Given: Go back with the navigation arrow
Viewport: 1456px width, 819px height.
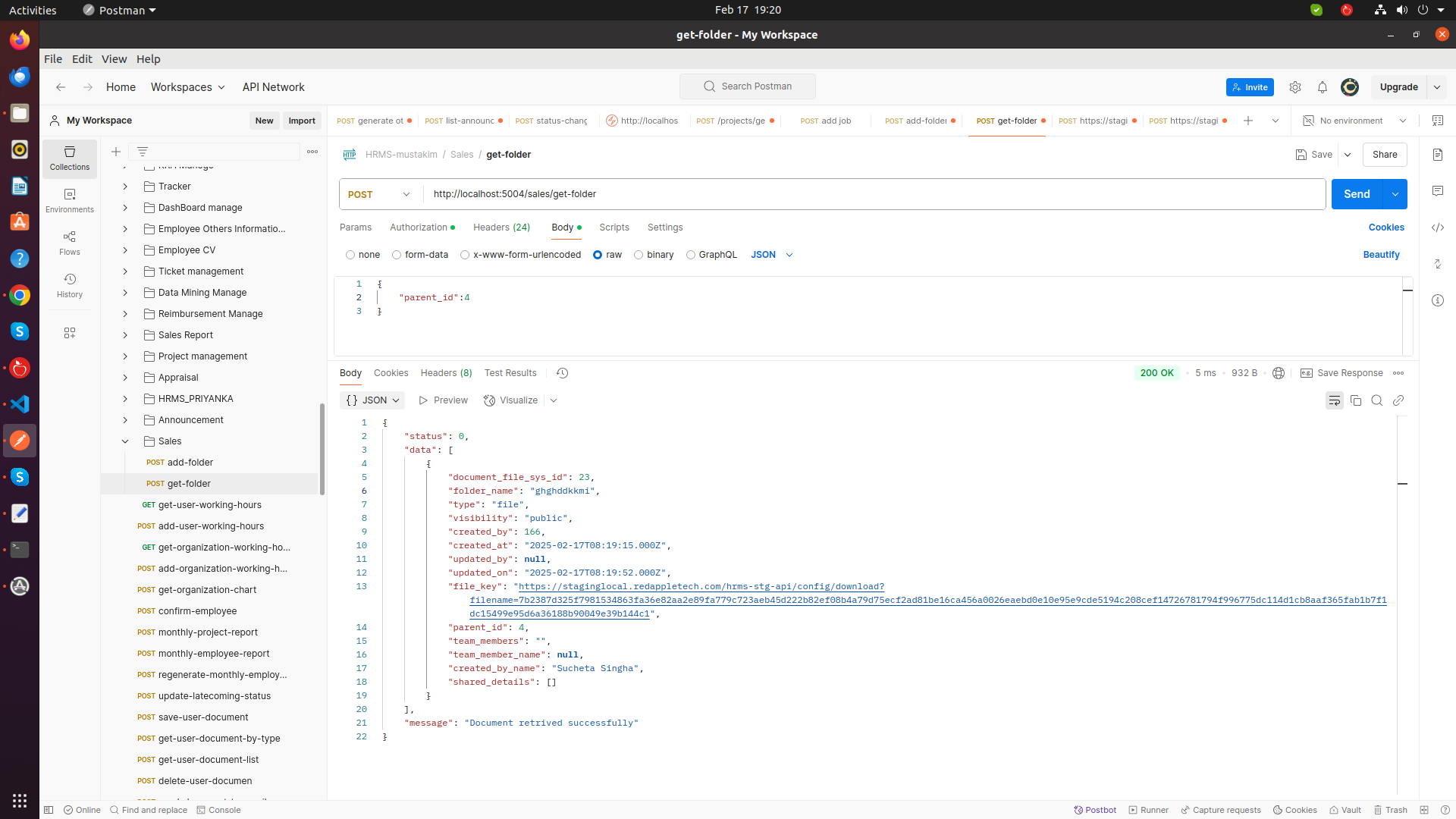Looking at the screenshot, I should [x=61, y=87].
